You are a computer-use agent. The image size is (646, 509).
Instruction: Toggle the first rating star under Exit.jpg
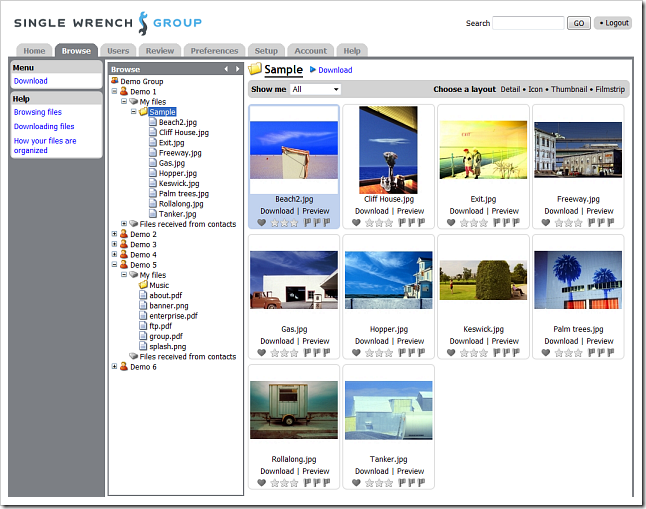pos(464,223)
